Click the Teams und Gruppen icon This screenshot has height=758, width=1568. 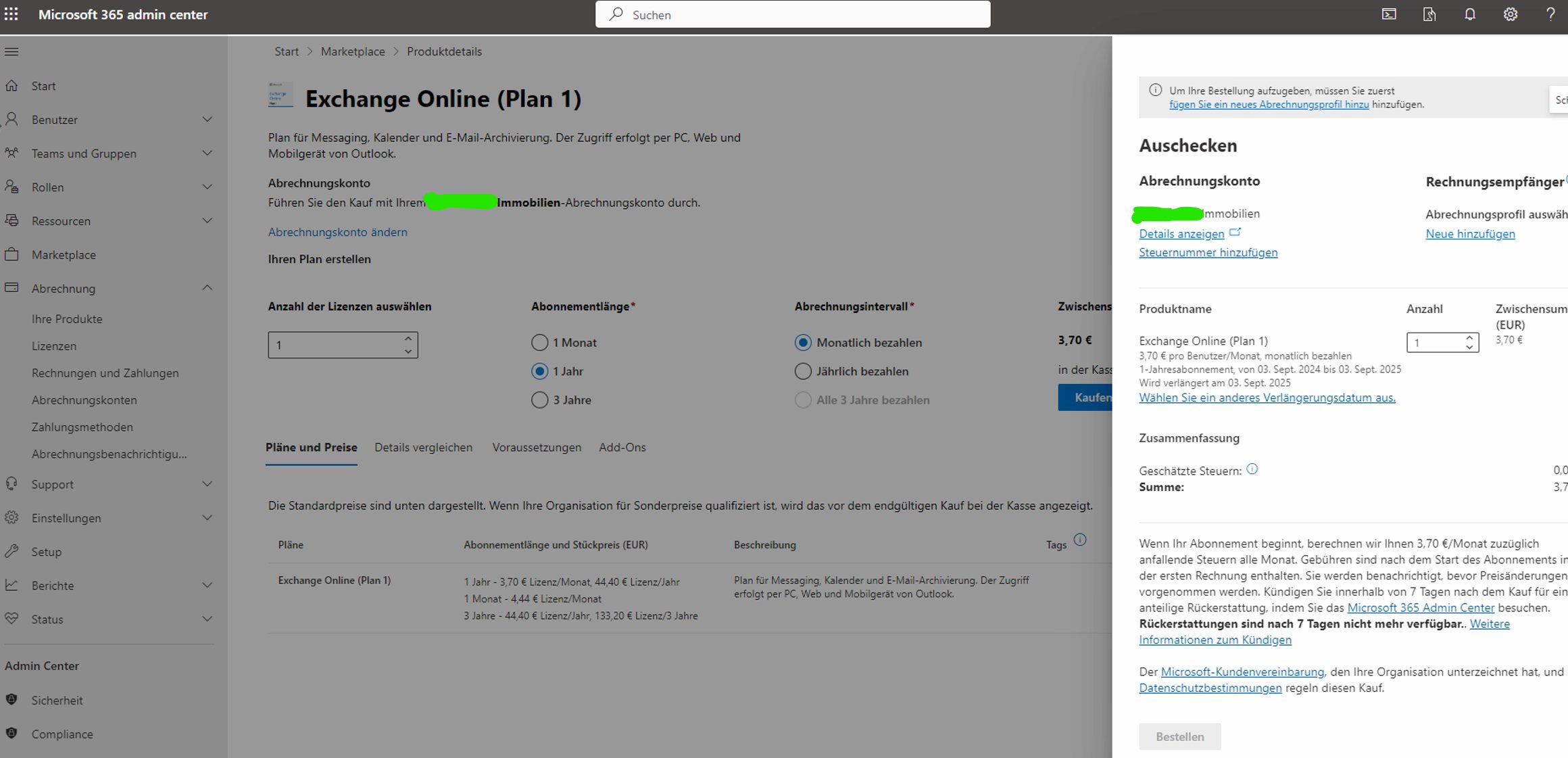pos(11,153)
